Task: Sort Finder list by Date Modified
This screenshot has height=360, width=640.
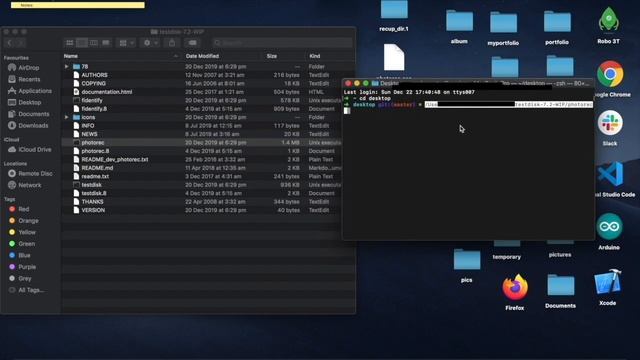Action: pyautogui.click(x=222, y=56)
